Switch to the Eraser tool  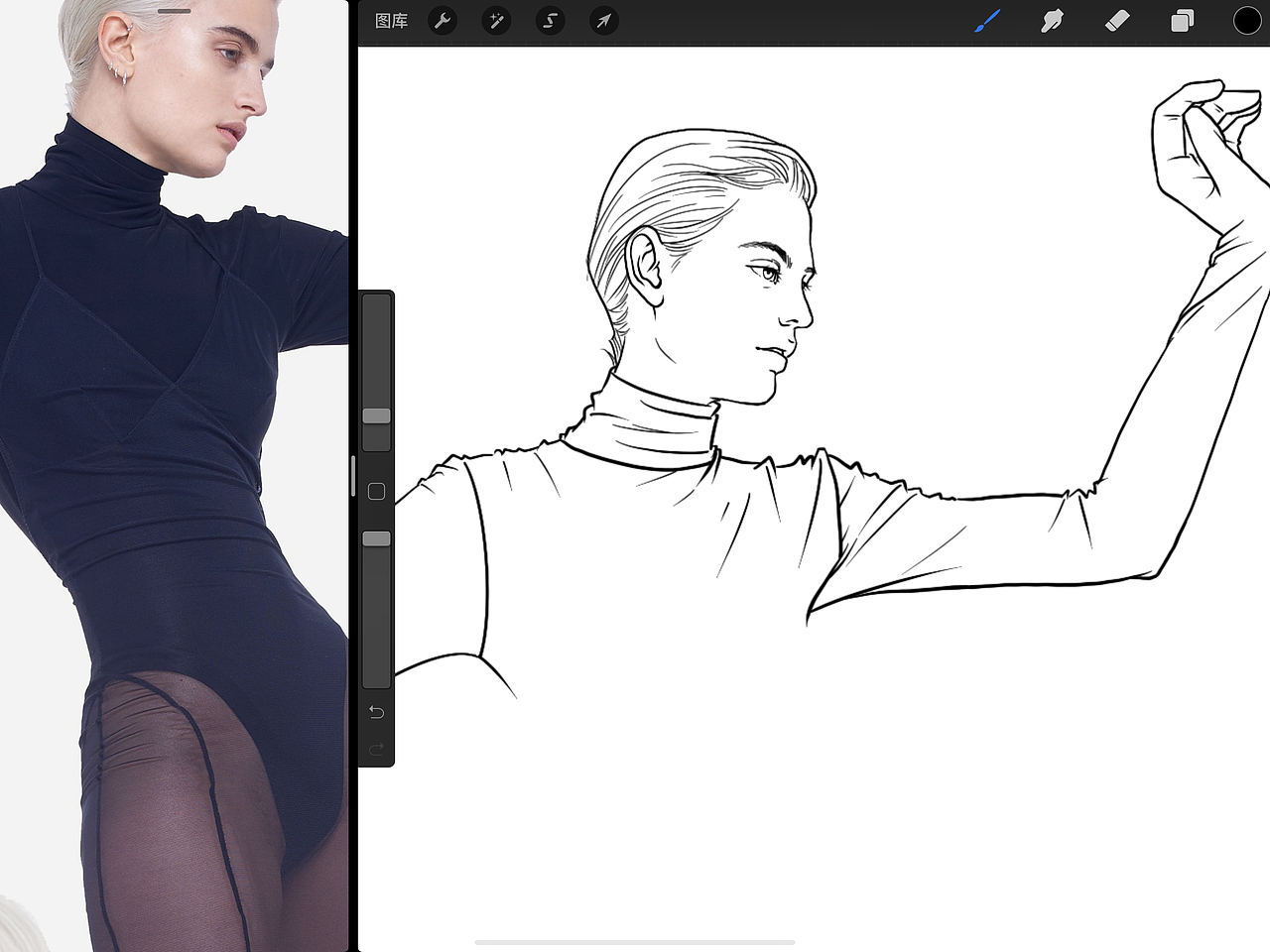pyautogui.click(x=1116, y=21)
